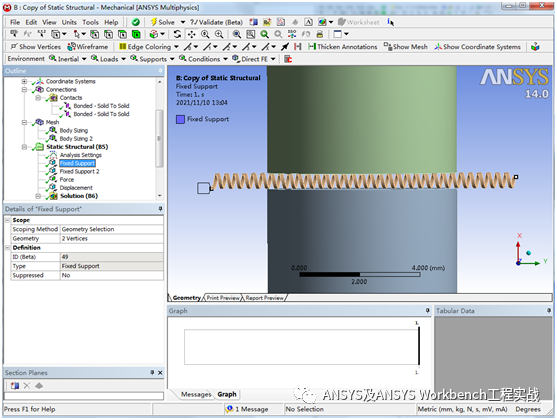The height and width of the screenshot is (420, 557).
Task: Click the Geometry field '2 Vertices'
Action: (x=112, y=238)
